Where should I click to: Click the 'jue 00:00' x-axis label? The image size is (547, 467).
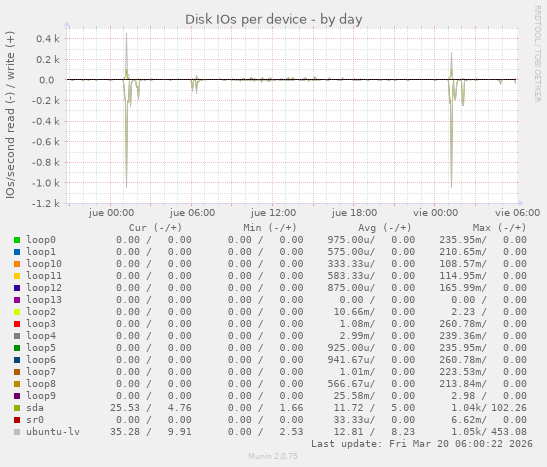click(111, 213)
